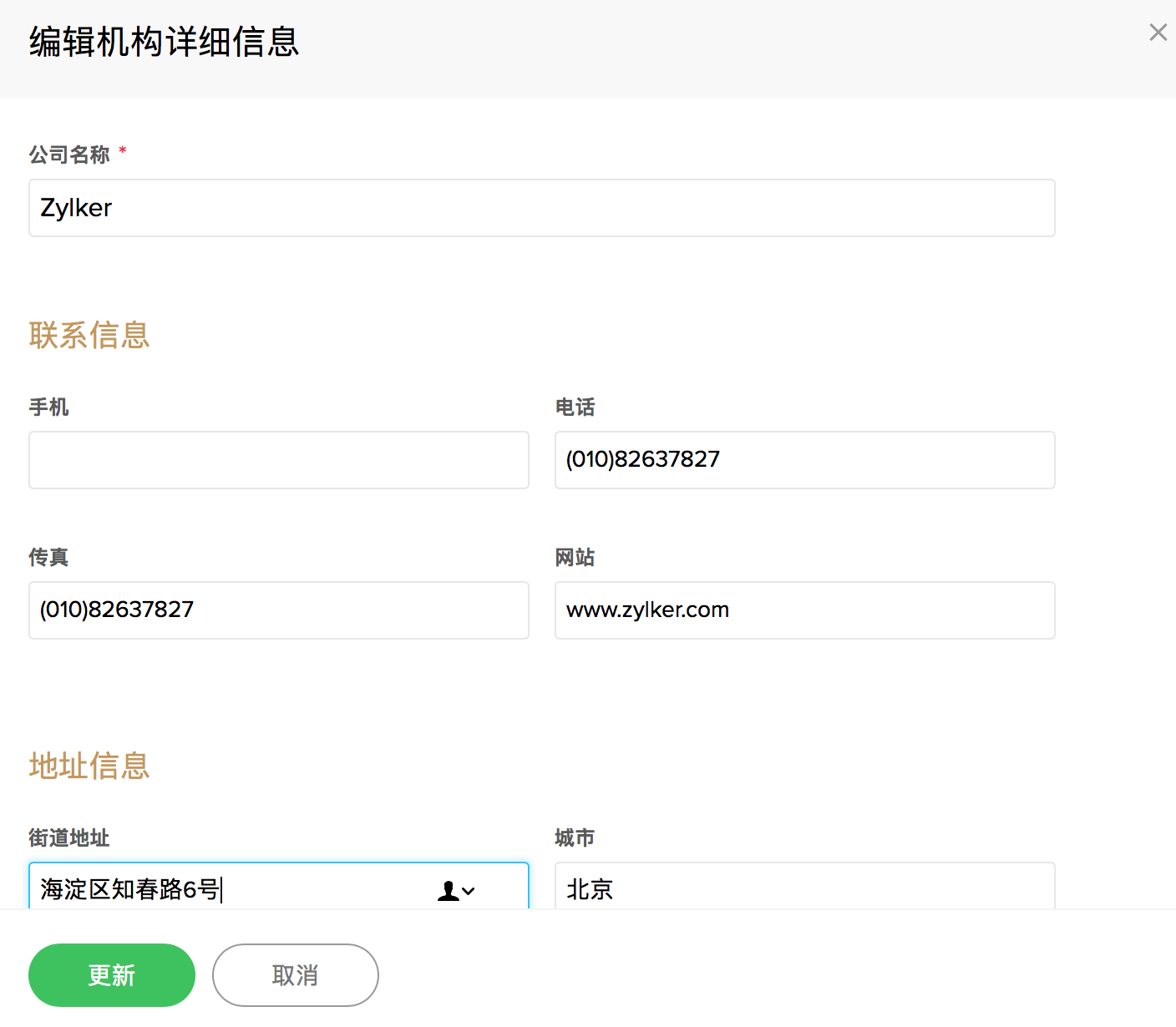Click the 街道地址 label text
The width and height of the screenshot is (1176, 1027).
[69, 837]
